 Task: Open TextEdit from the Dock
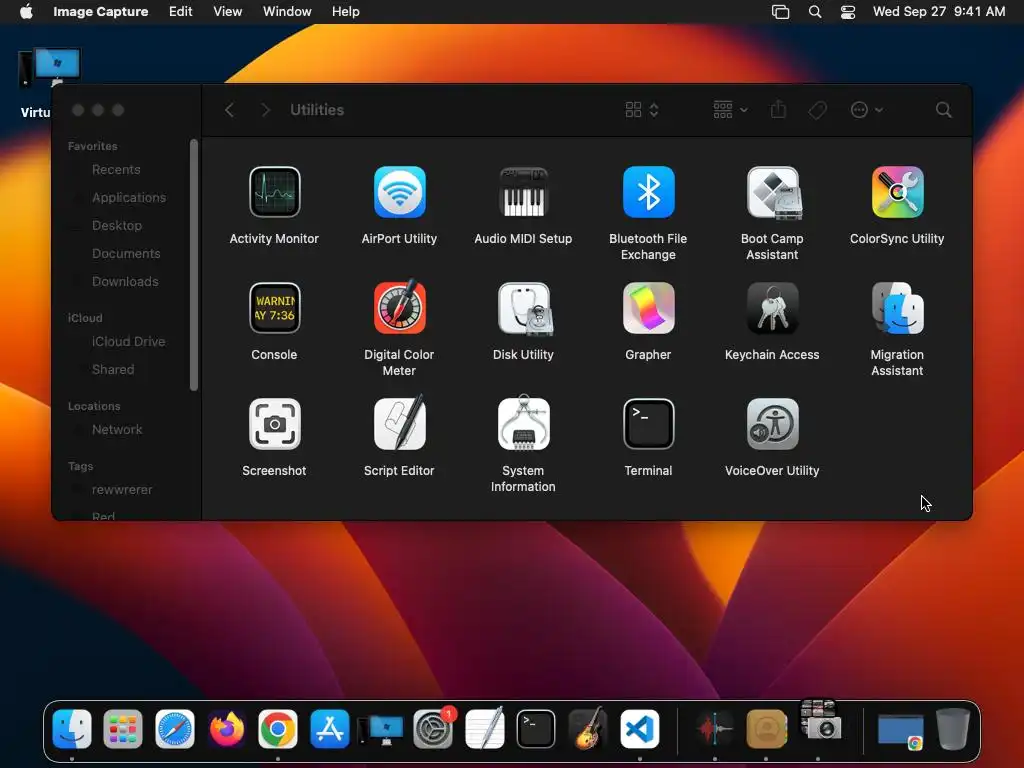point(485,728)
